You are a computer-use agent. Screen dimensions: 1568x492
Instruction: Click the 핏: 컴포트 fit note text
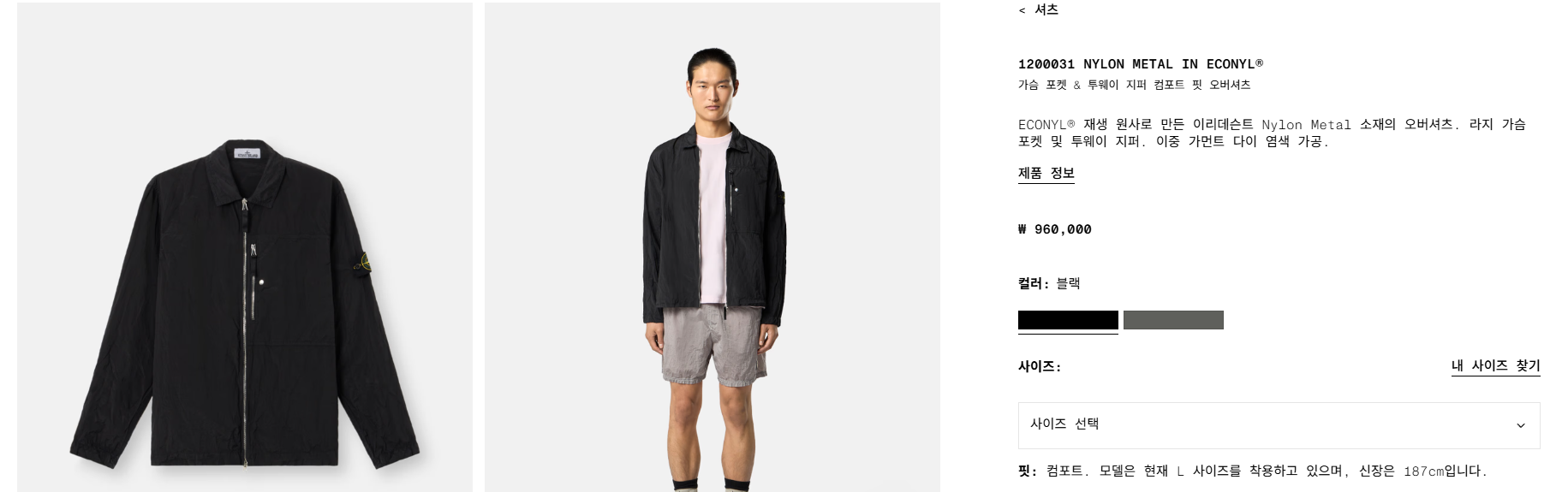pos(1252,471)
